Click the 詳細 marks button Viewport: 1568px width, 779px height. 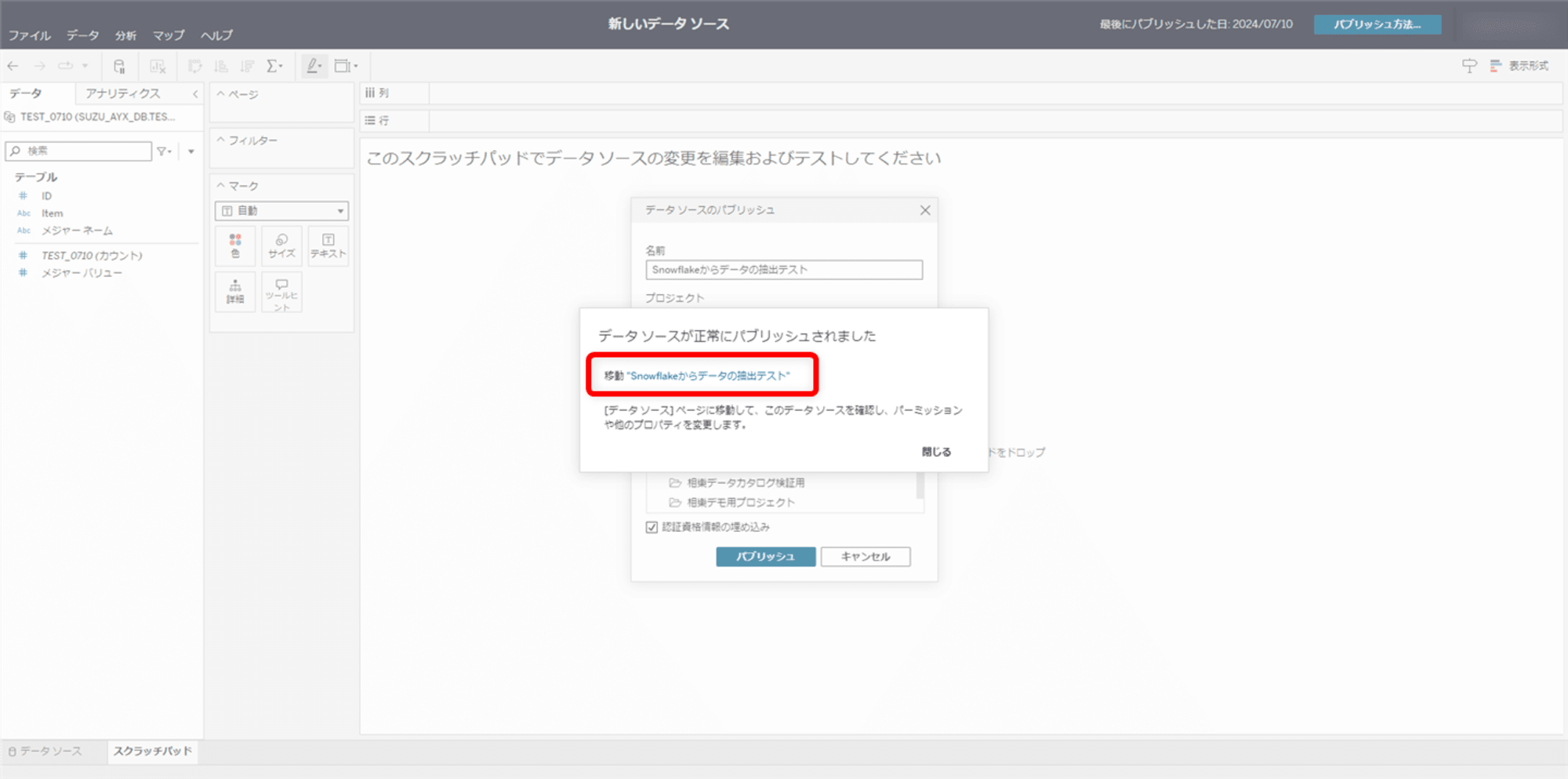pyautogui.click(x=235, y=292)
